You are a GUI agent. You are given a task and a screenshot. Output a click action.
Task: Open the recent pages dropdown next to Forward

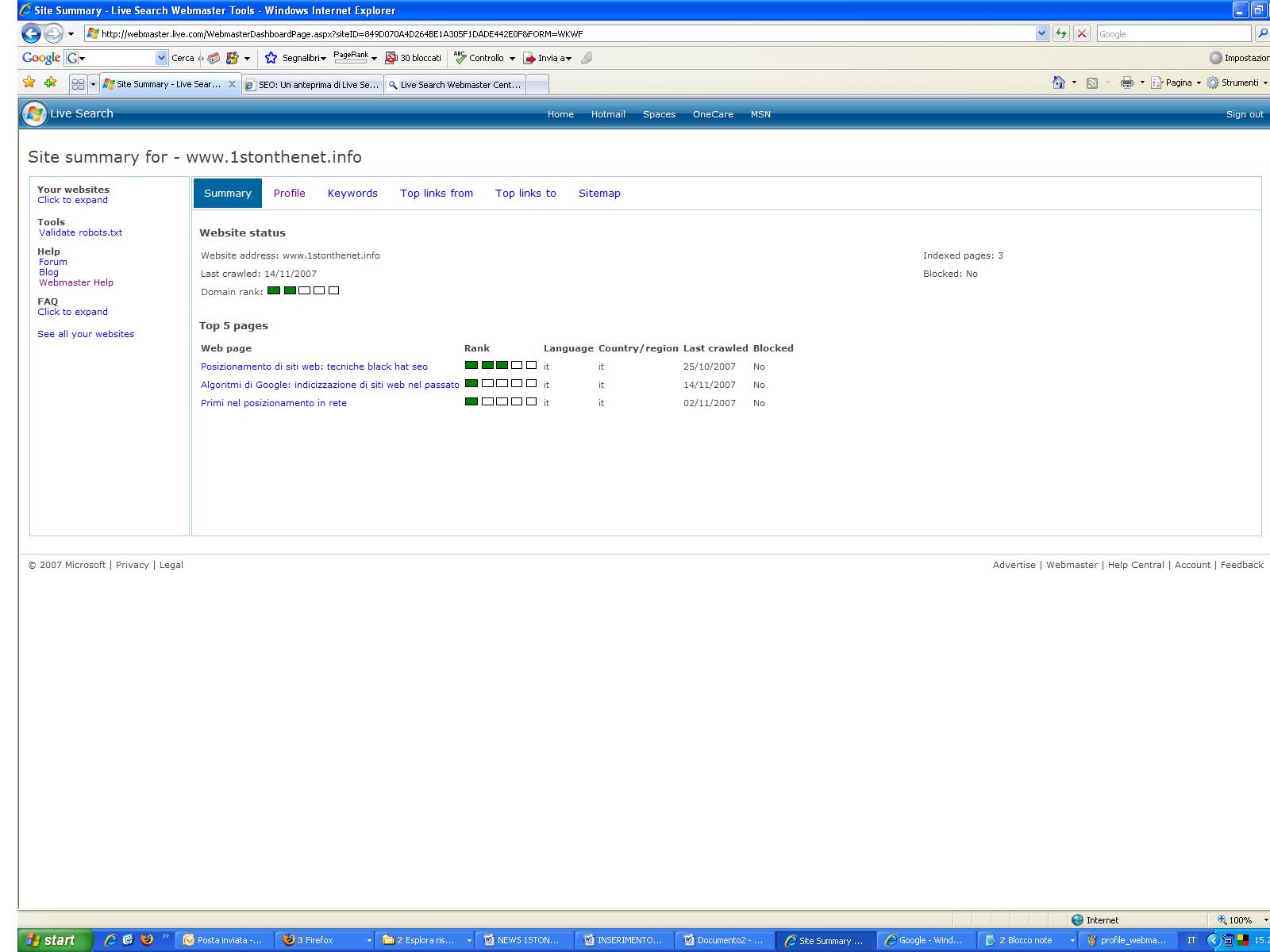pos(71,34)
